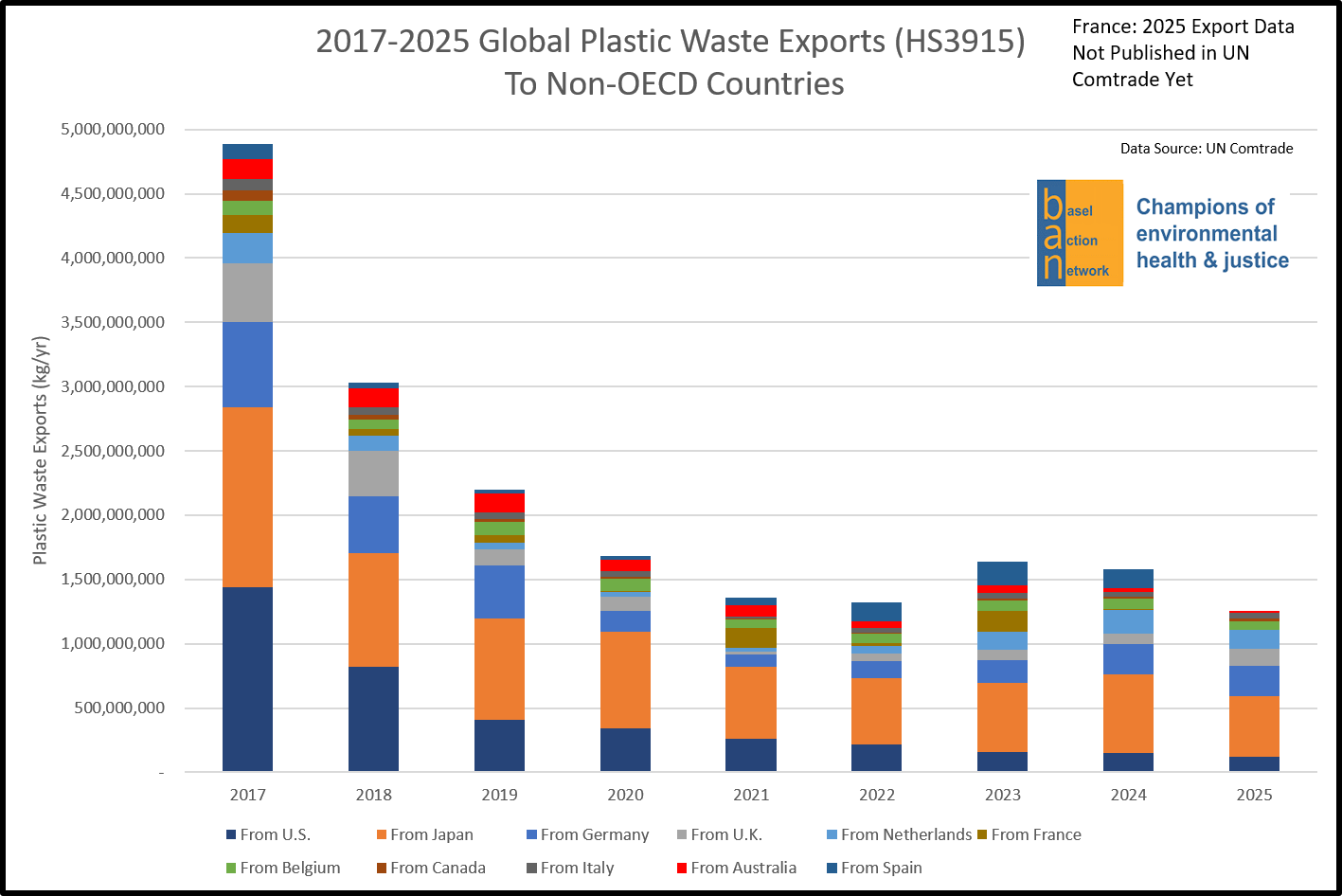Select the "Plastic Waste Exports (kg/yr)" axis title
The image size is (1342, 896).
coord(41,450)
